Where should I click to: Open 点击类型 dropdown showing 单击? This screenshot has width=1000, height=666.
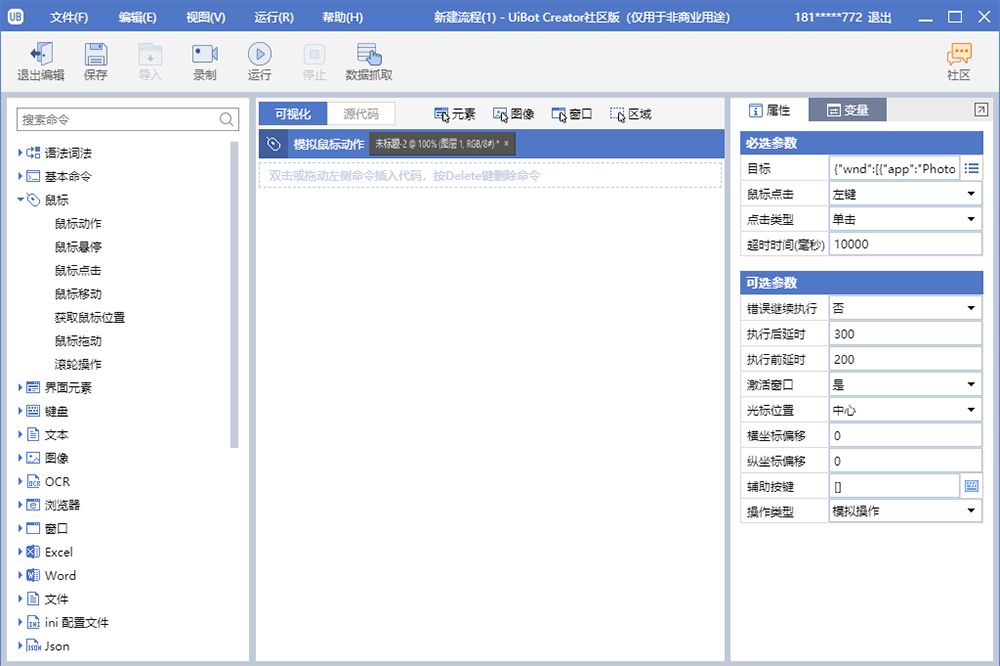pos(905,219)
